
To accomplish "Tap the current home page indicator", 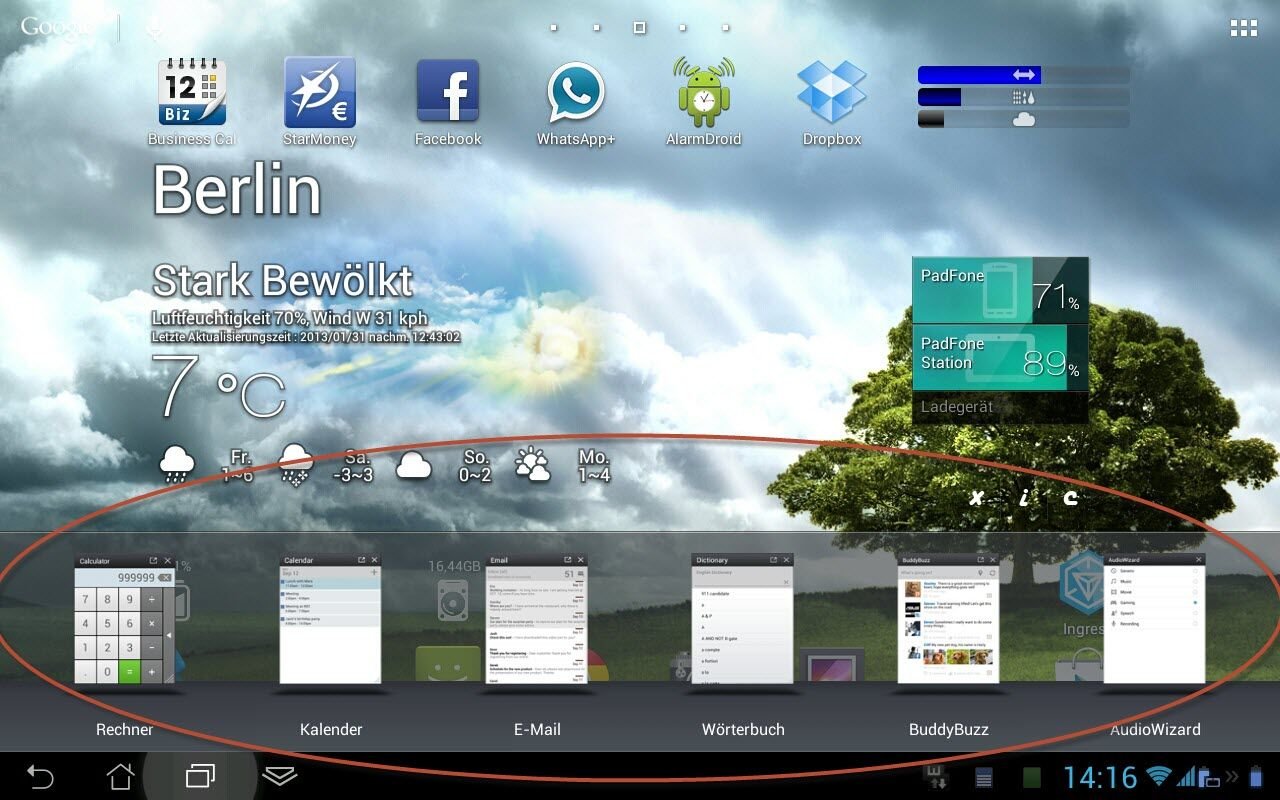I will tap(639, 28).
